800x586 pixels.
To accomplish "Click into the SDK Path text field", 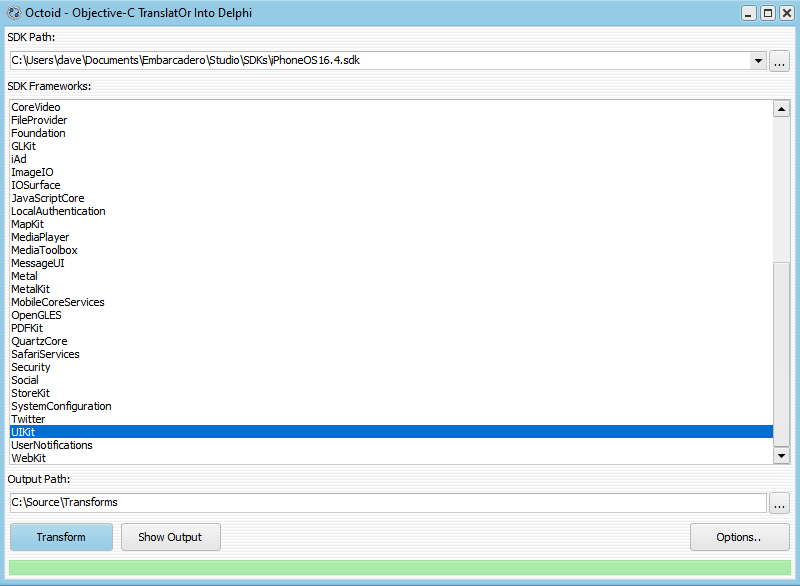I will click(380, 61).
